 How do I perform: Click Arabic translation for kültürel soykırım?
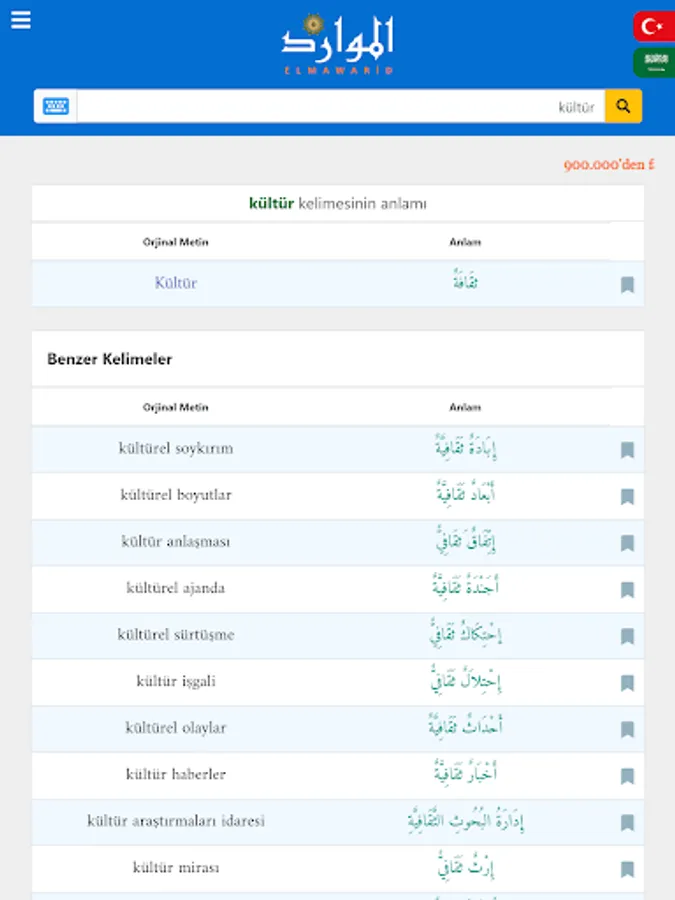[465, 448]
